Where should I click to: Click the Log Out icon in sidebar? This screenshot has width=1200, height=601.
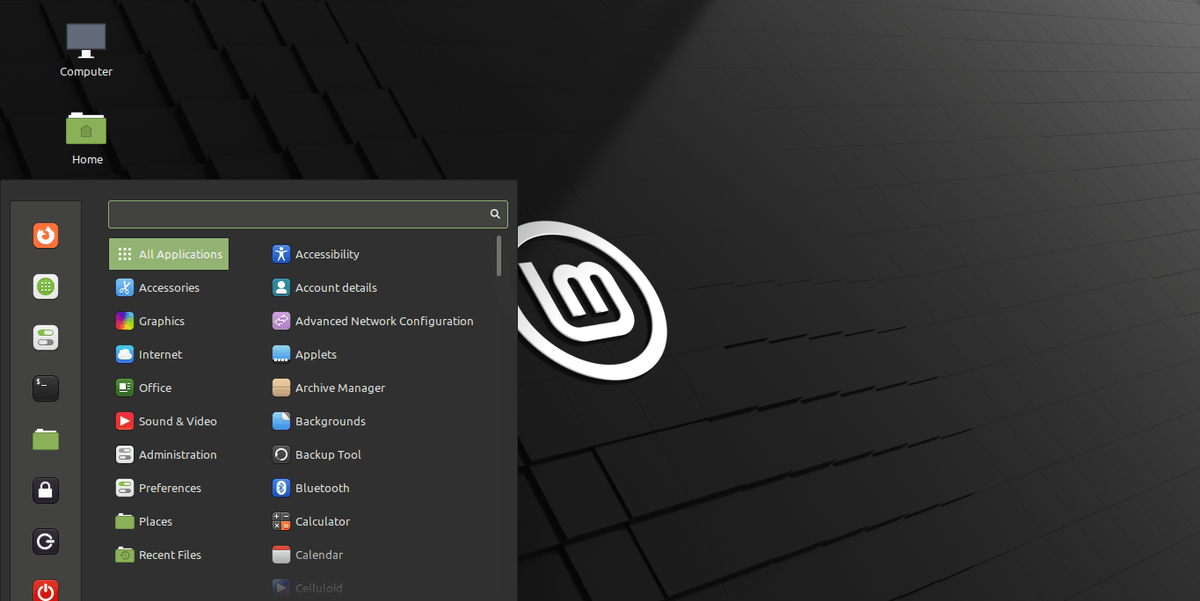pos(45,541)
